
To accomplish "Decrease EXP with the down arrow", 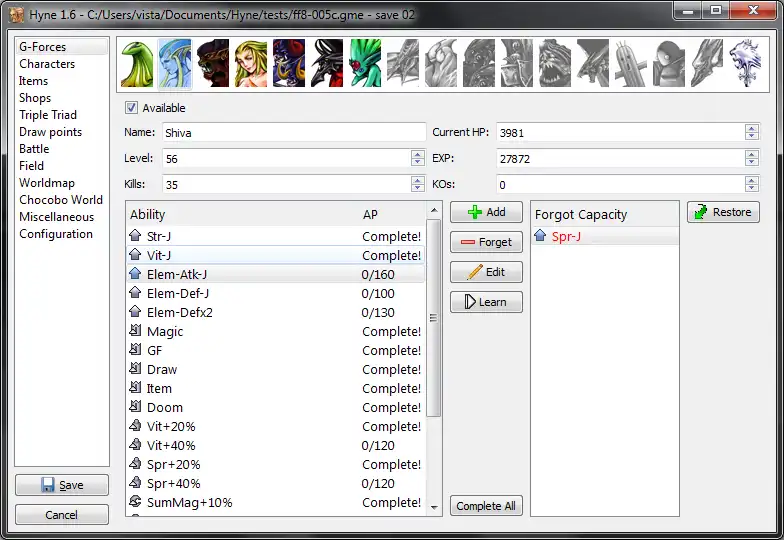I will [x=752, y=162].
